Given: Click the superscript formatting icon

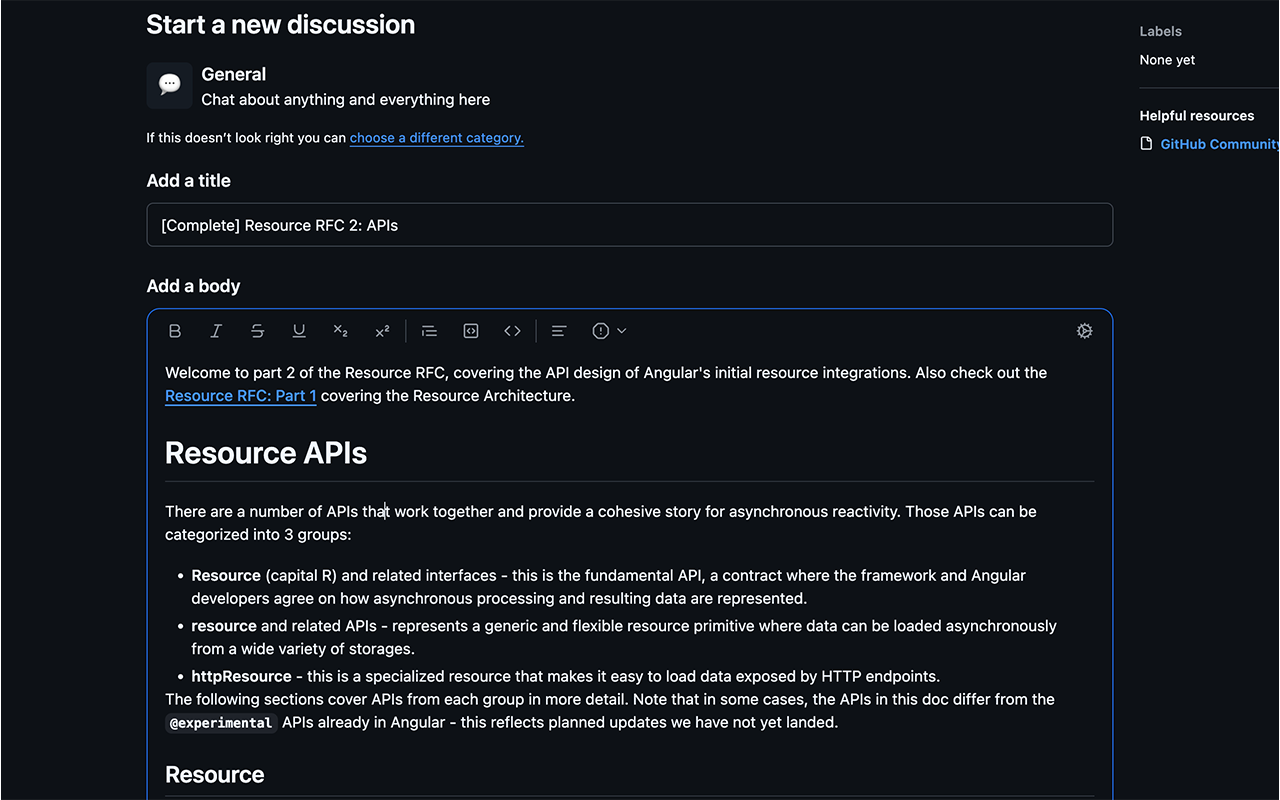Looking at the screenshot, I should [382, 330].
